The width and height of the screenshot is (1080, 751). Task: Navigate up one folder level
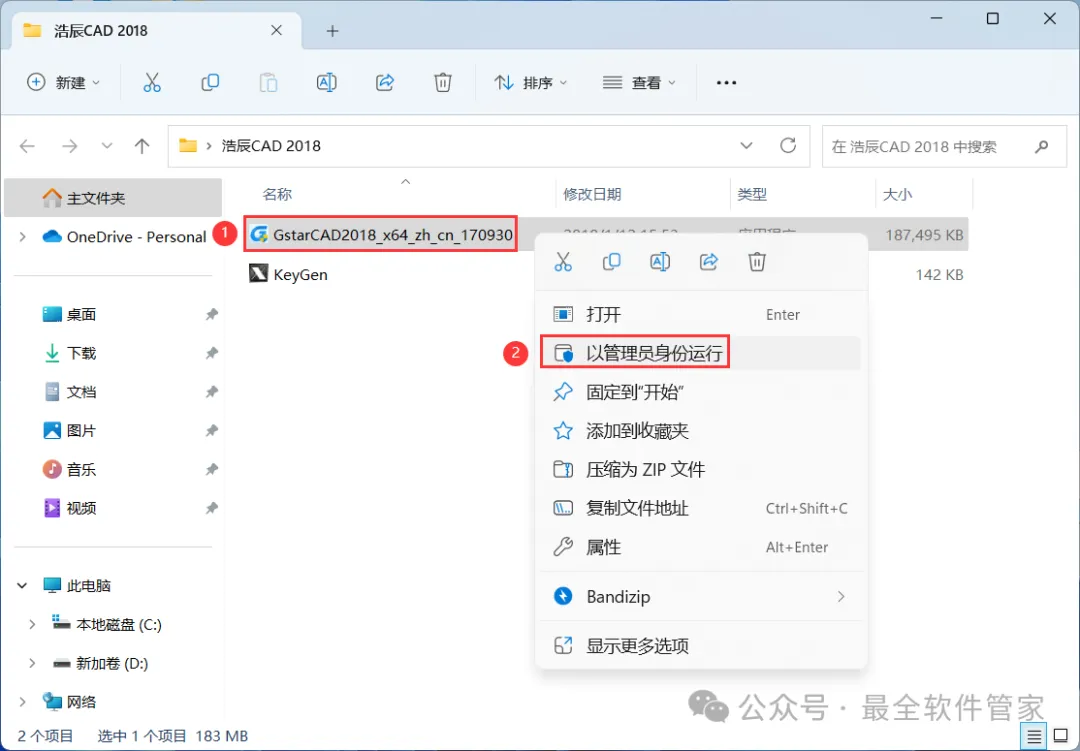pos(142,146)
